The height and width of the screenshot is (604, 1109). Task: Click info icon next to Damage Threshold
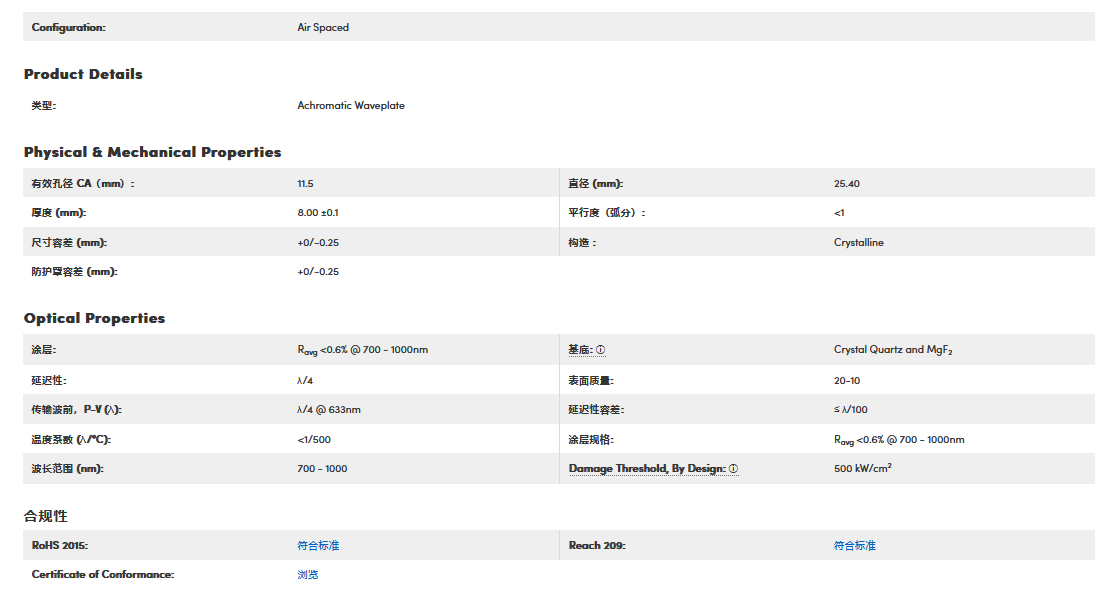pyautogui.click(x=733, y=469)
